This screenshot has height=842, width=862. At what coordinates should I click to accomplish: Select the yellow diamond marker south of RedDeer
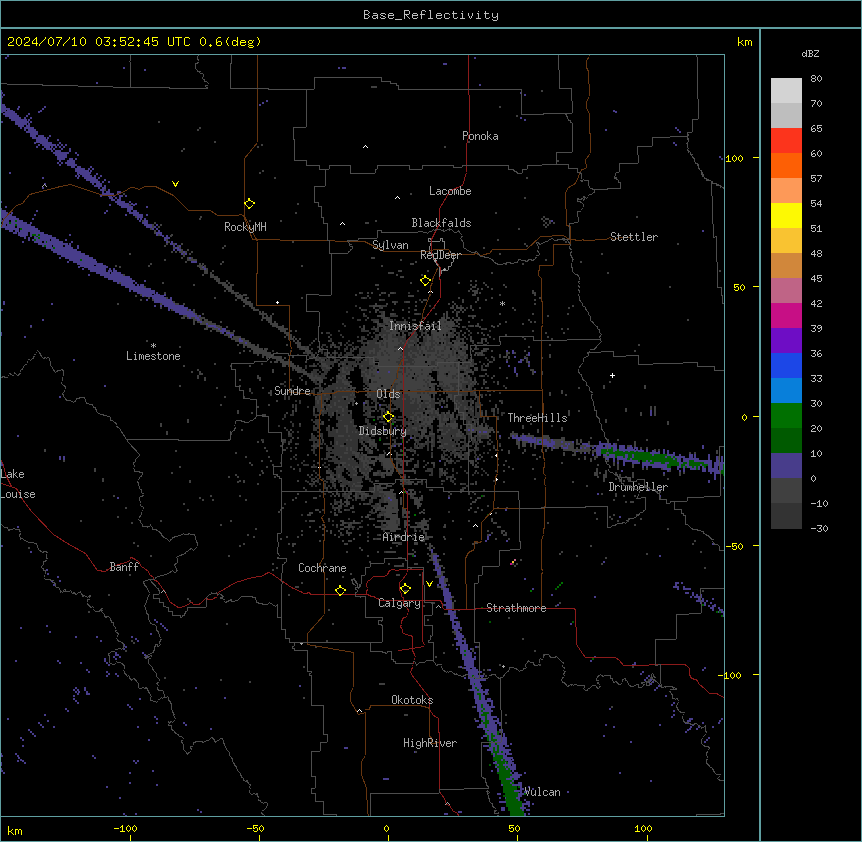tap(426, 281)
